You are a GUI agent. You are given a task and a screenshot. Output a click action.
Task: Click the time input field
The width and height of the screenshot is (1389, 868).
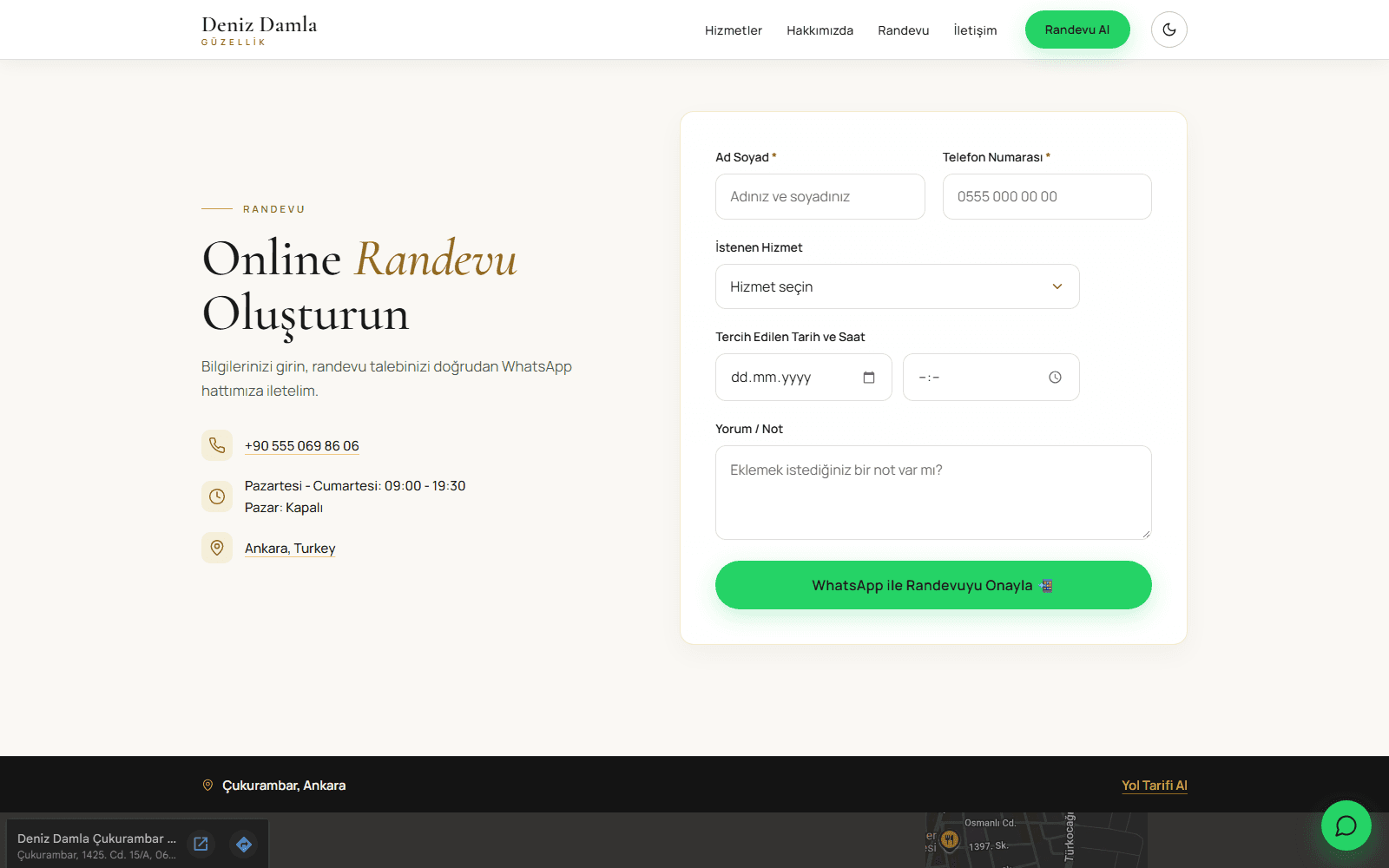pos(991,378)
